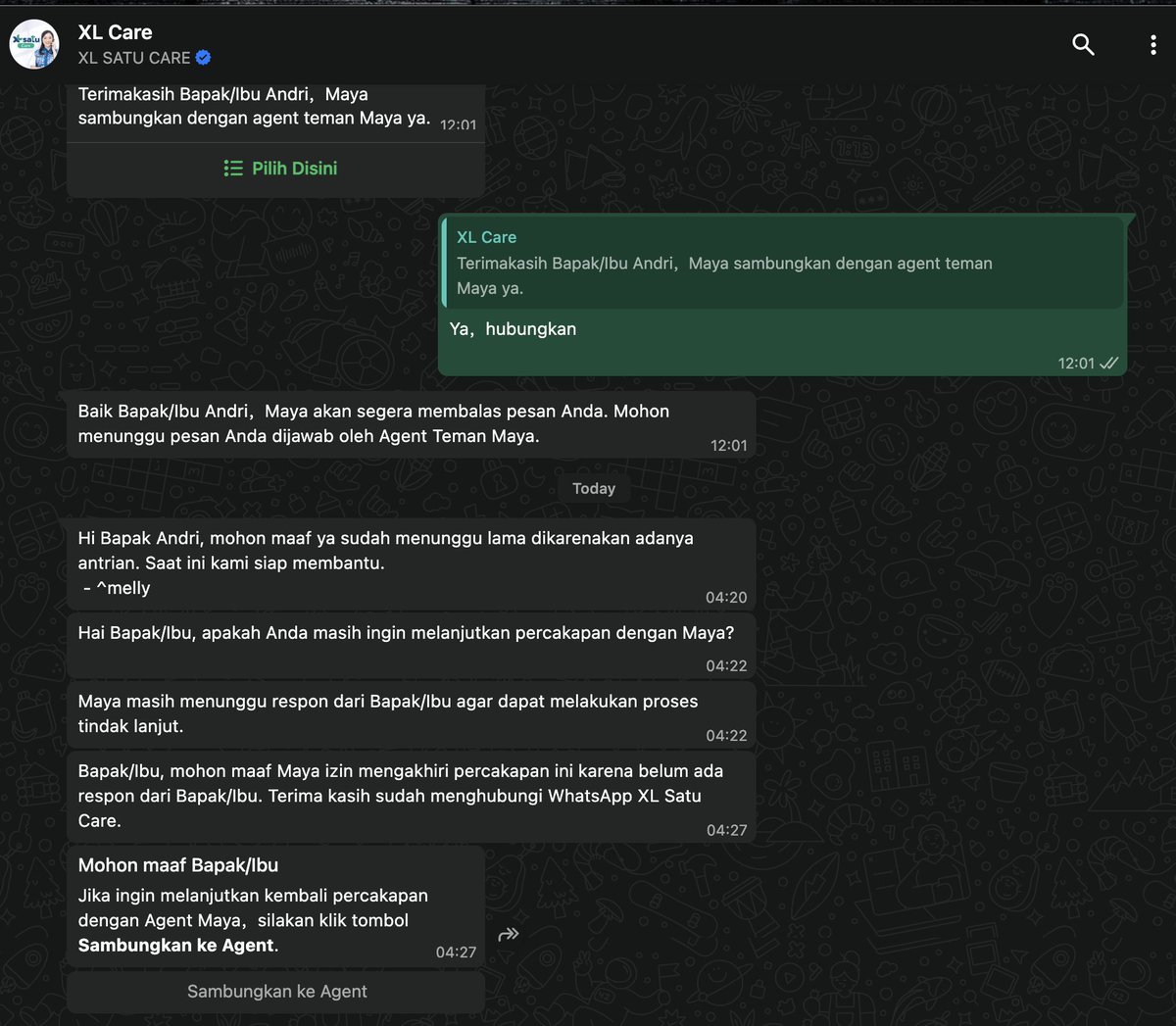The width and height of the screenshot is (1176, 1026).
Task: Click message 'Maya izin mengakhiri percakapan ini'
Action: point(411,797)
